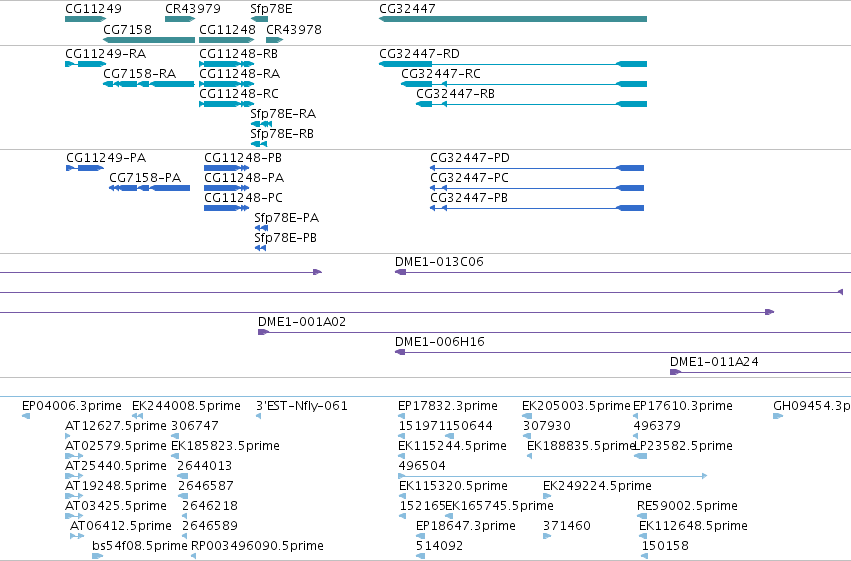Screen dimensions: 851x561
Task: Click EST label EP17832.3prime
Action: (448, 406)
